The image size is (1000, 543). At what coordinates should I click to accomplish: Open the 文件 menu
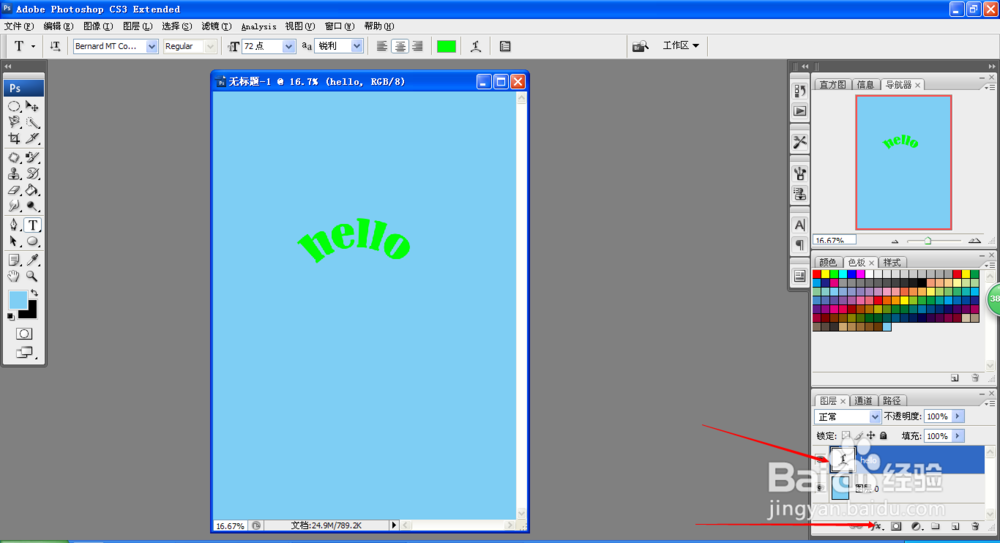pyautogui.click(x=18, y=26)
